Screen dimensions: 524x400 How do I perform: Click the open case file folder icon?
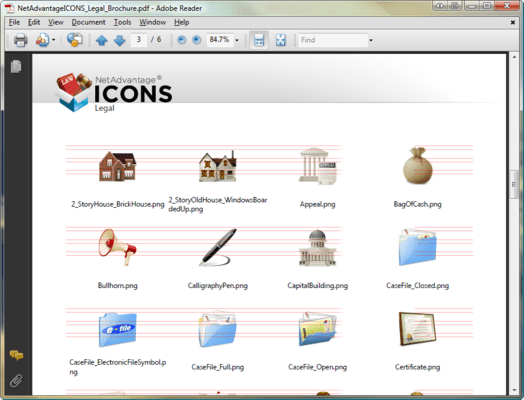point(317,329)
